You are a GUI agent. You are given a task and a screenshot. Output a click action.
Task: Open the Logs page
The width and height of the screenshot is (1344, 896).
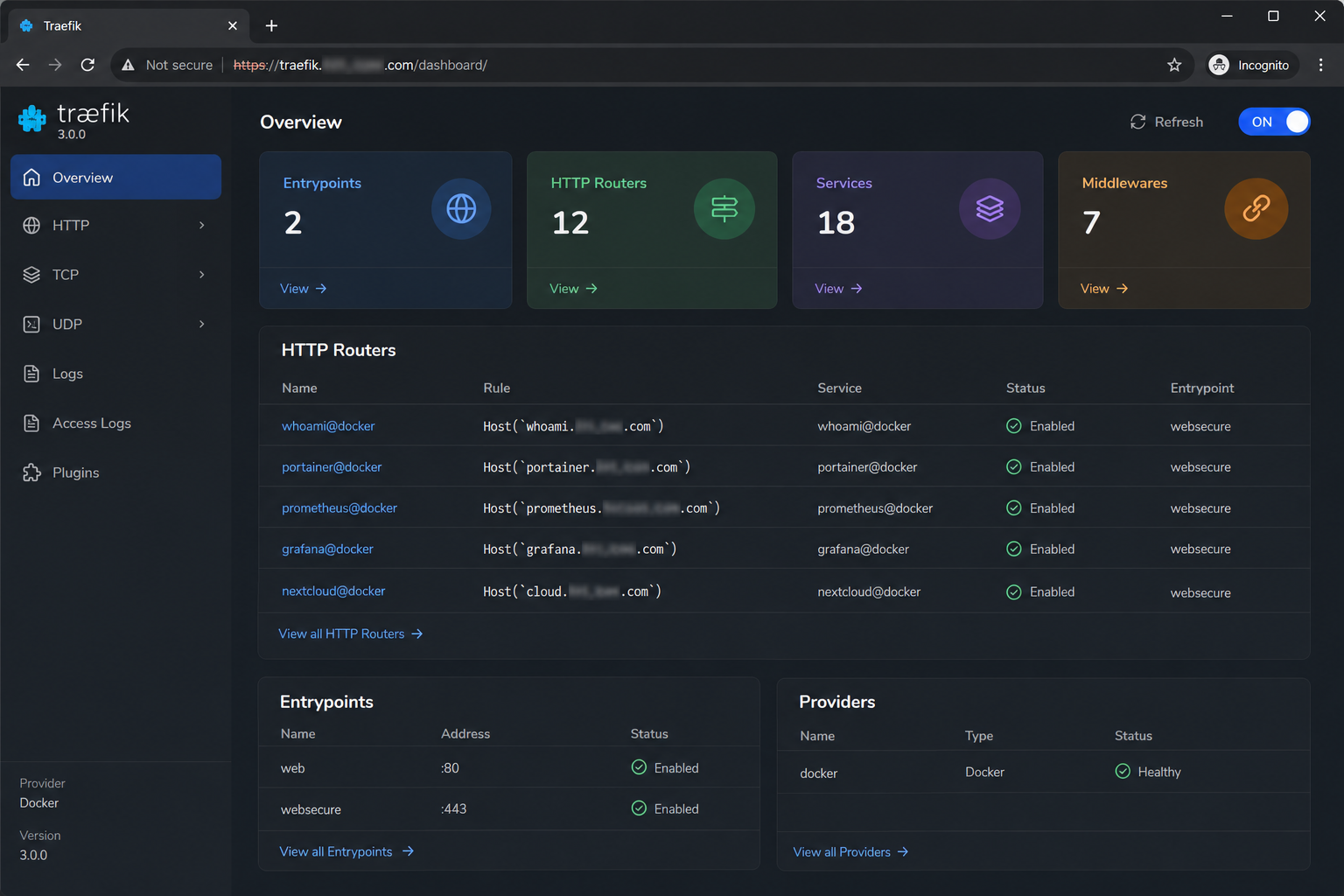(x=115, y=374)
